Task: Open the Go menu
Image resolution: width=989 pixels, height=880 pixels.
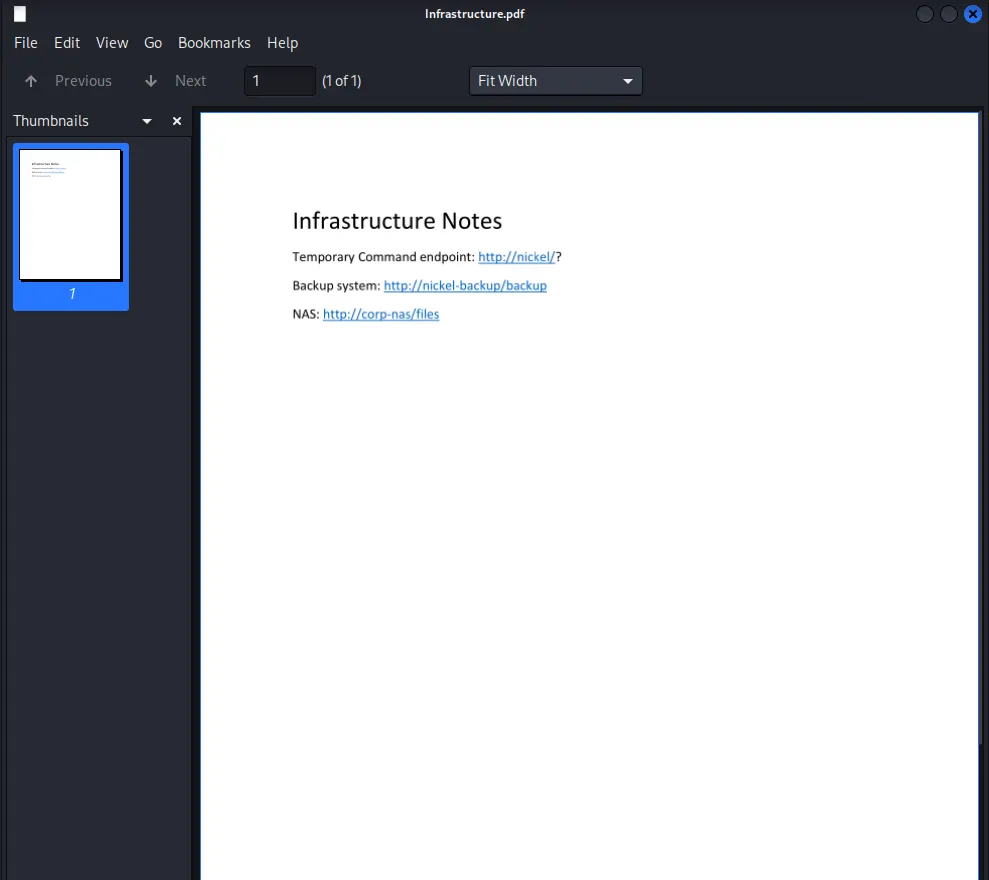Action: tap(153, 43)
